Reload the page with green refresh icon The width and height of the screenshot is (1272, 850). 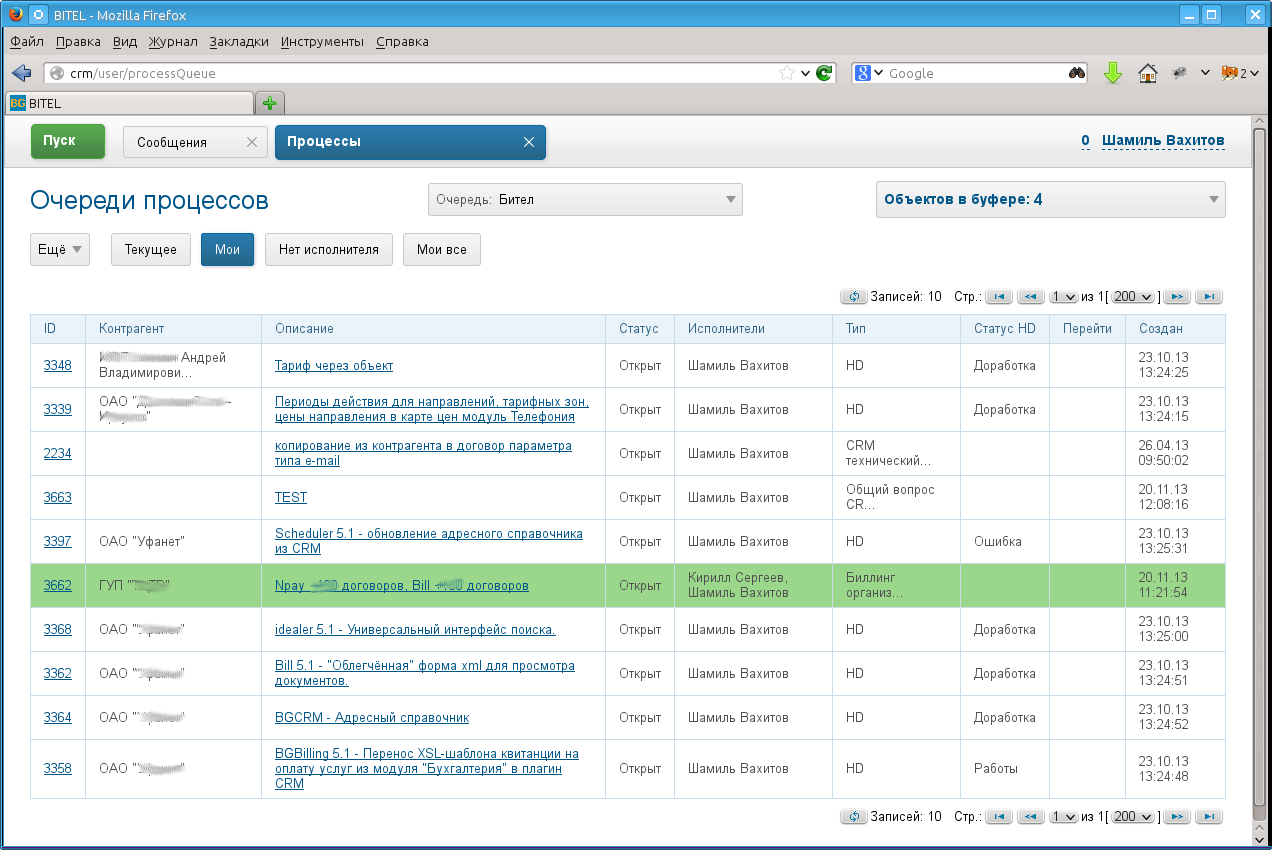point(824,73)
